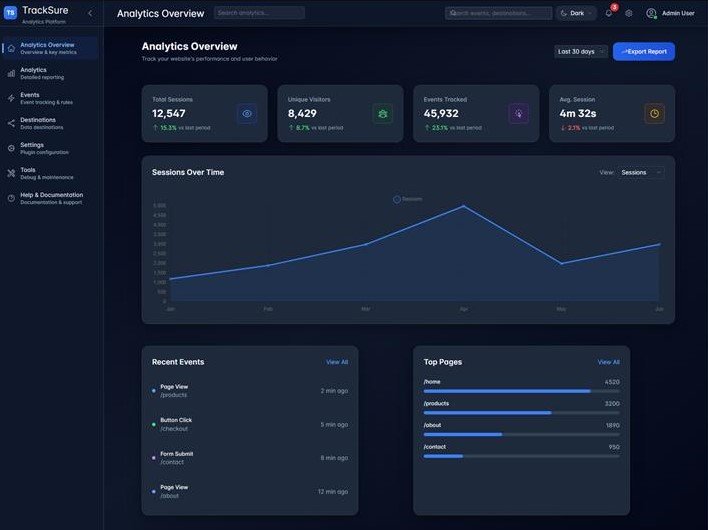Open settings via the header gear icon
Image resolution: width=708 pixels, height=530 pixels.
(629, 13)
